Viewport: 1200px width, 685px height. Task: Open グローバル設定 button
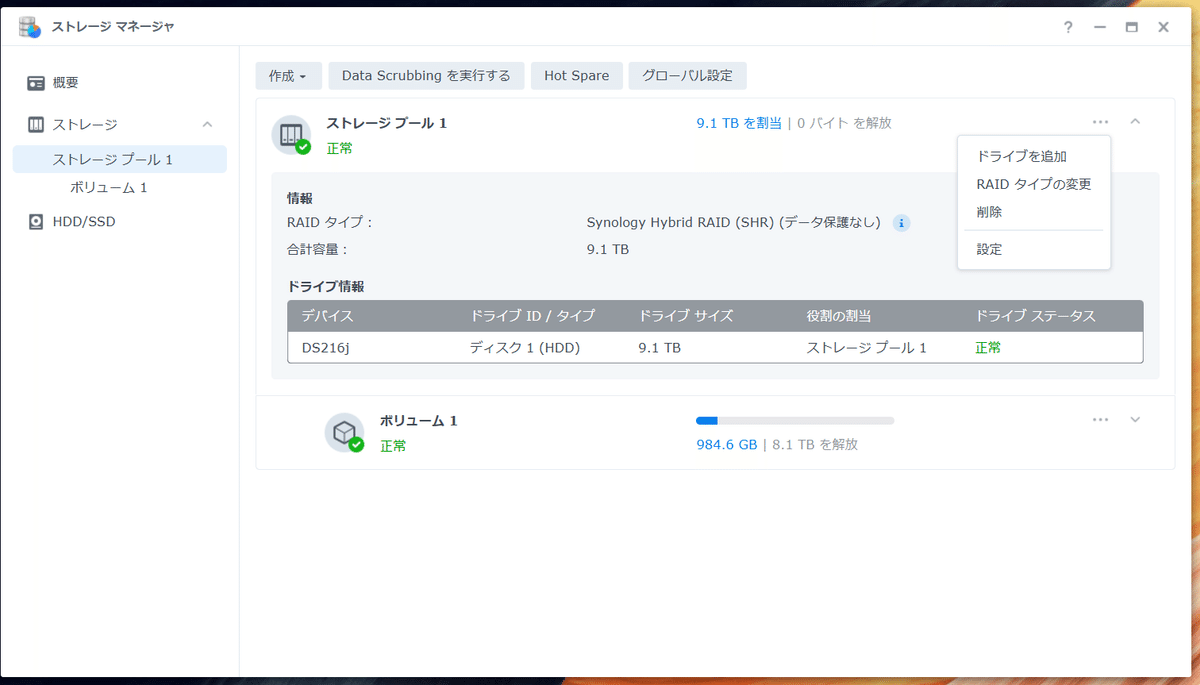pyautogui.click(x=687, y=76)
